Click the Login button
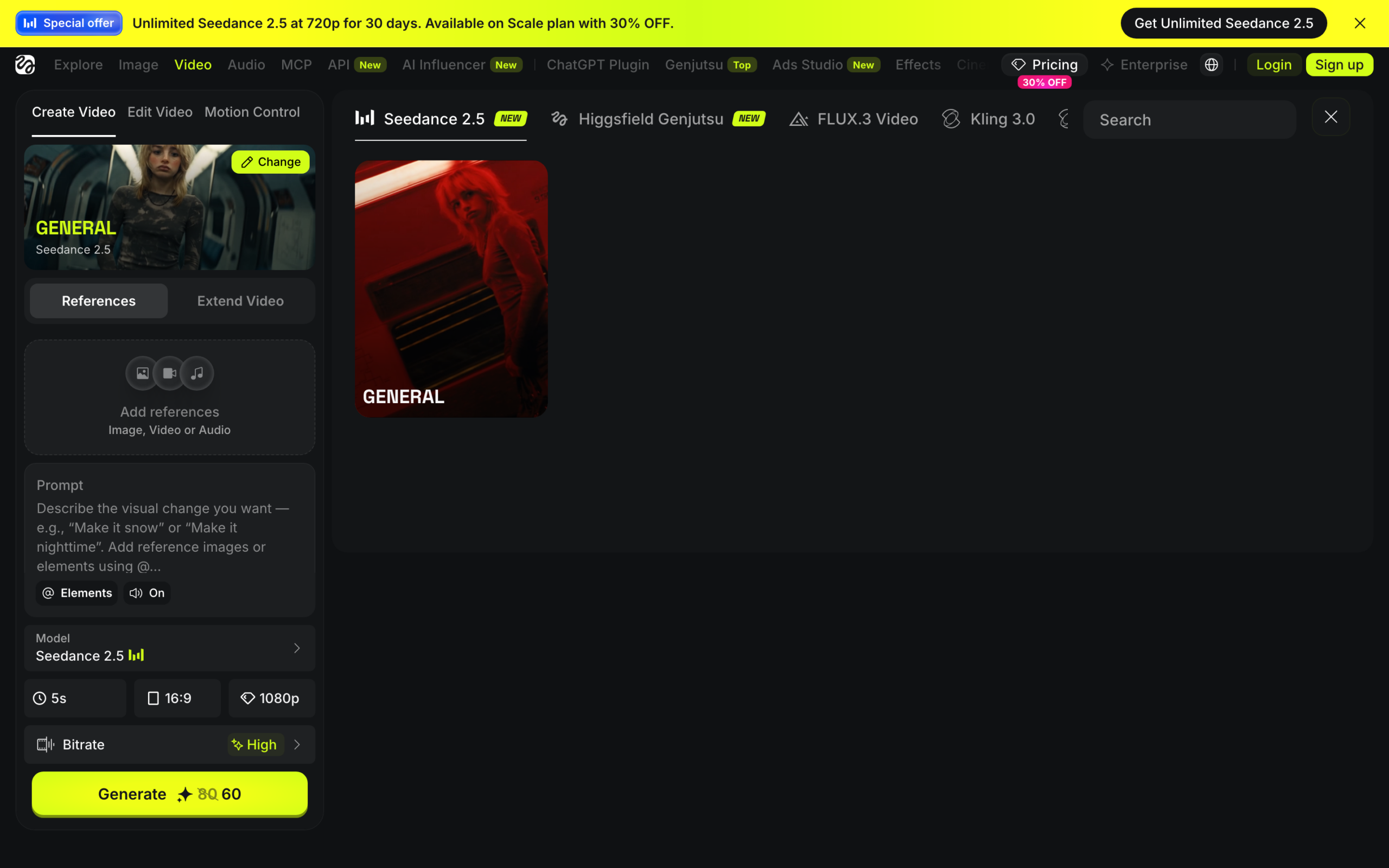Screen dimensions: 1389x868 1273,65
